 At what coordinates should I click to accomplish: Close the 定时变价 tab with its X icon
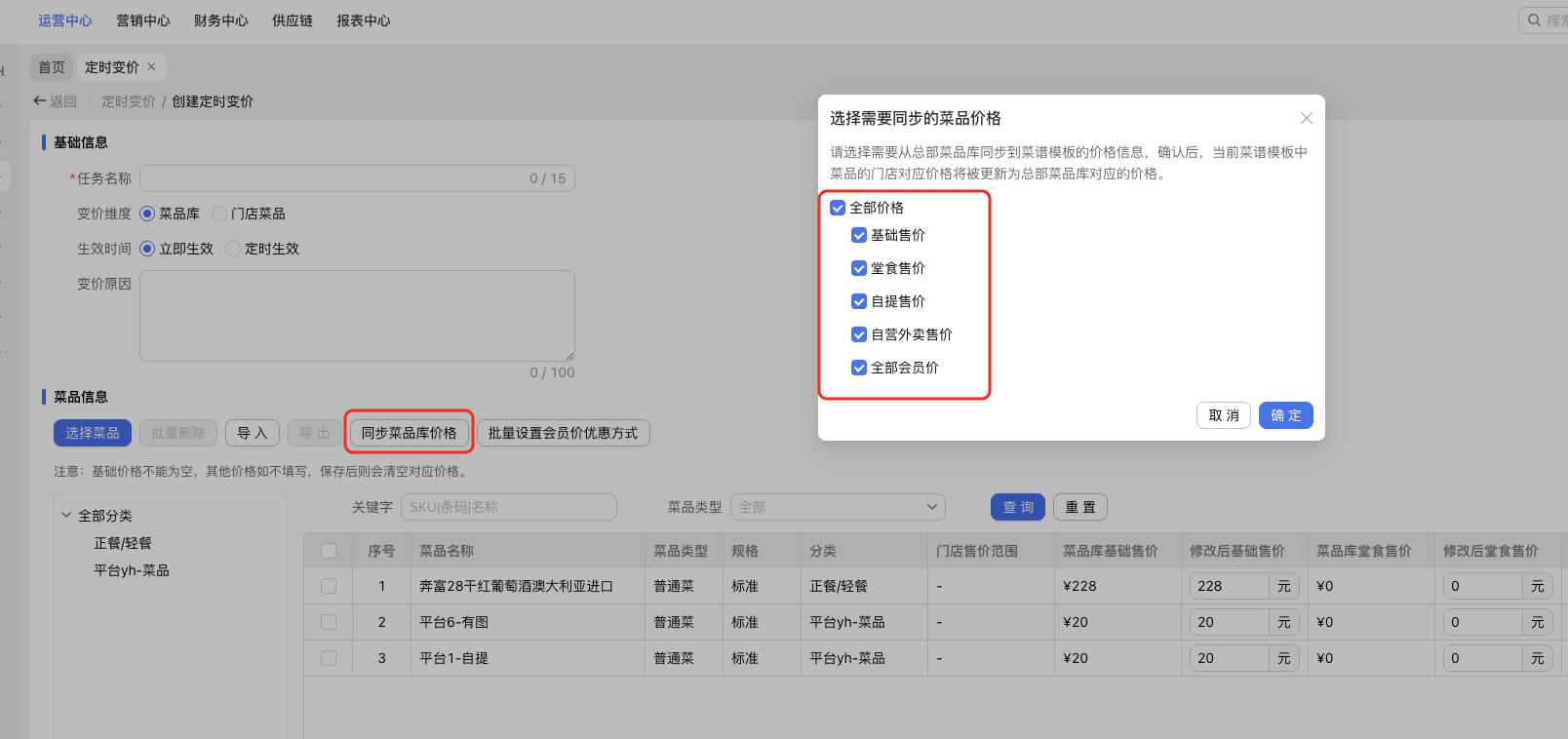[x=151, y=67]
